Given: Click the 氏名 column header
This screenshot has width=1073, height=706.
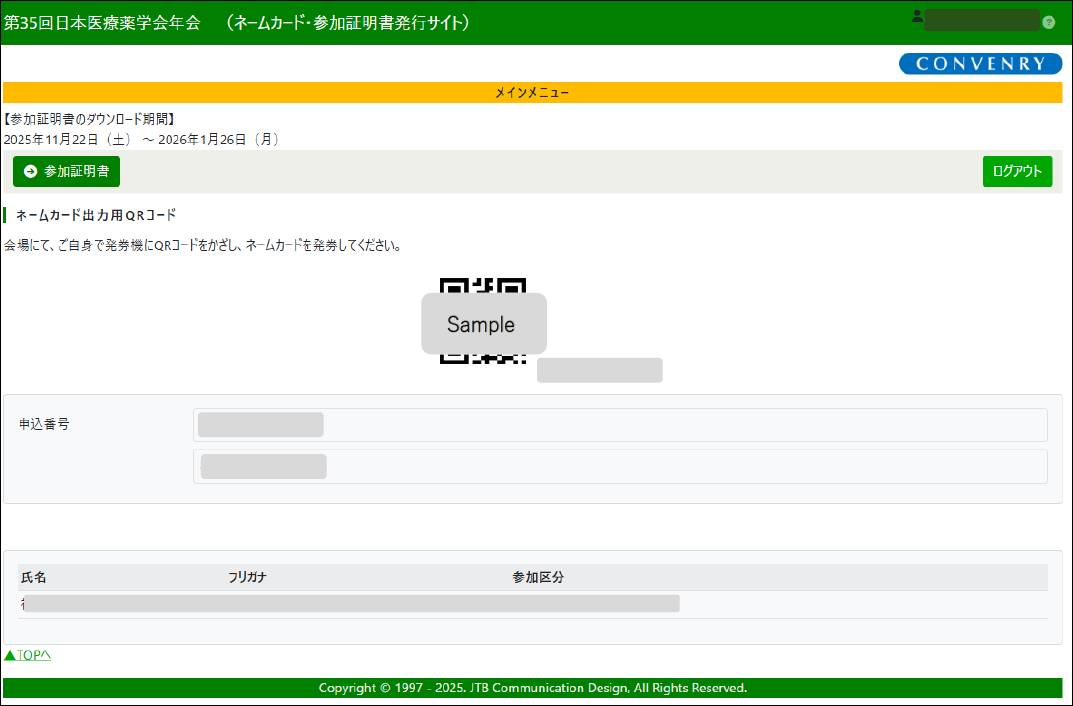Looking at the screenshot, I should [x=34, y=578].
